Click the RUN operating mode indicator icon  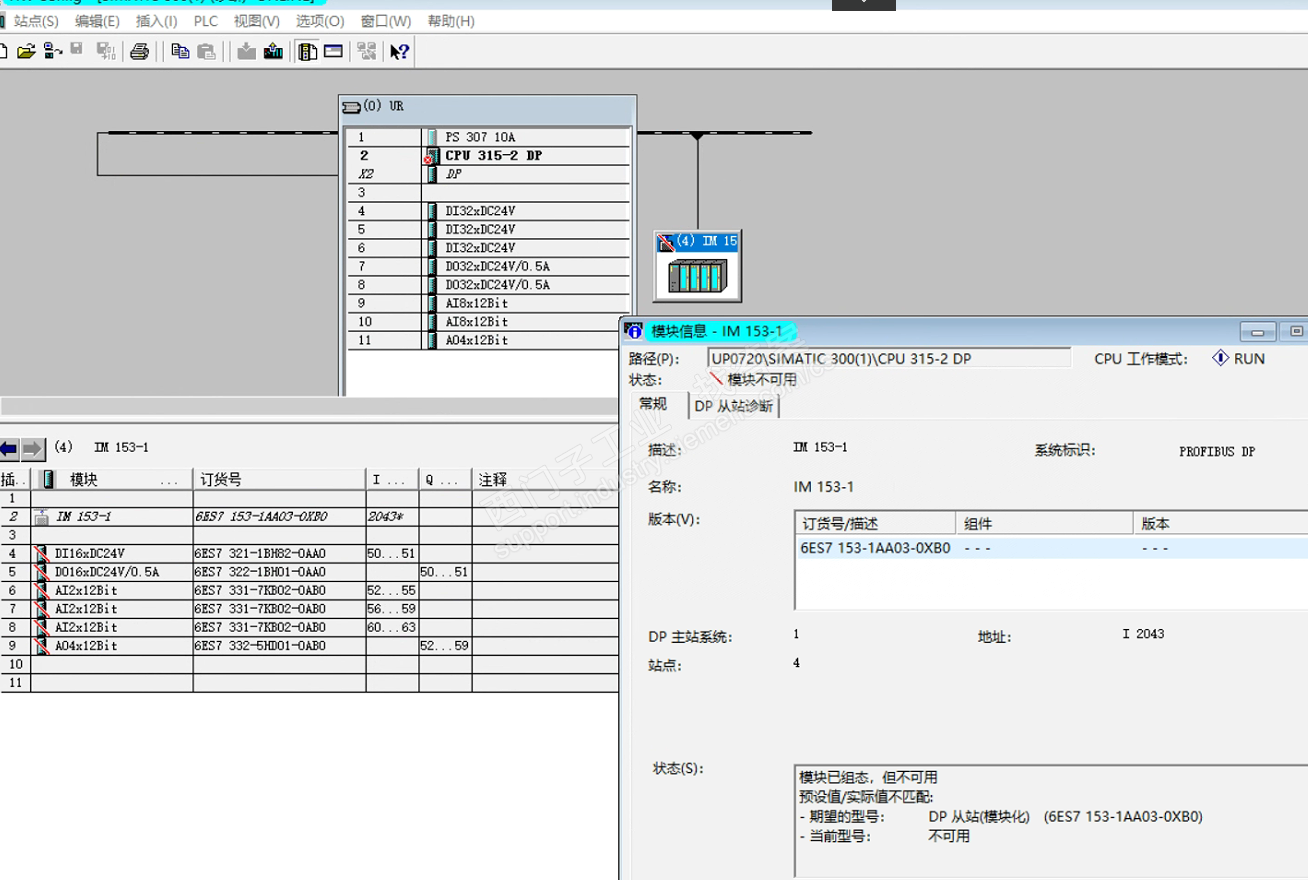pyautogui.click(x=1220, y=358)
